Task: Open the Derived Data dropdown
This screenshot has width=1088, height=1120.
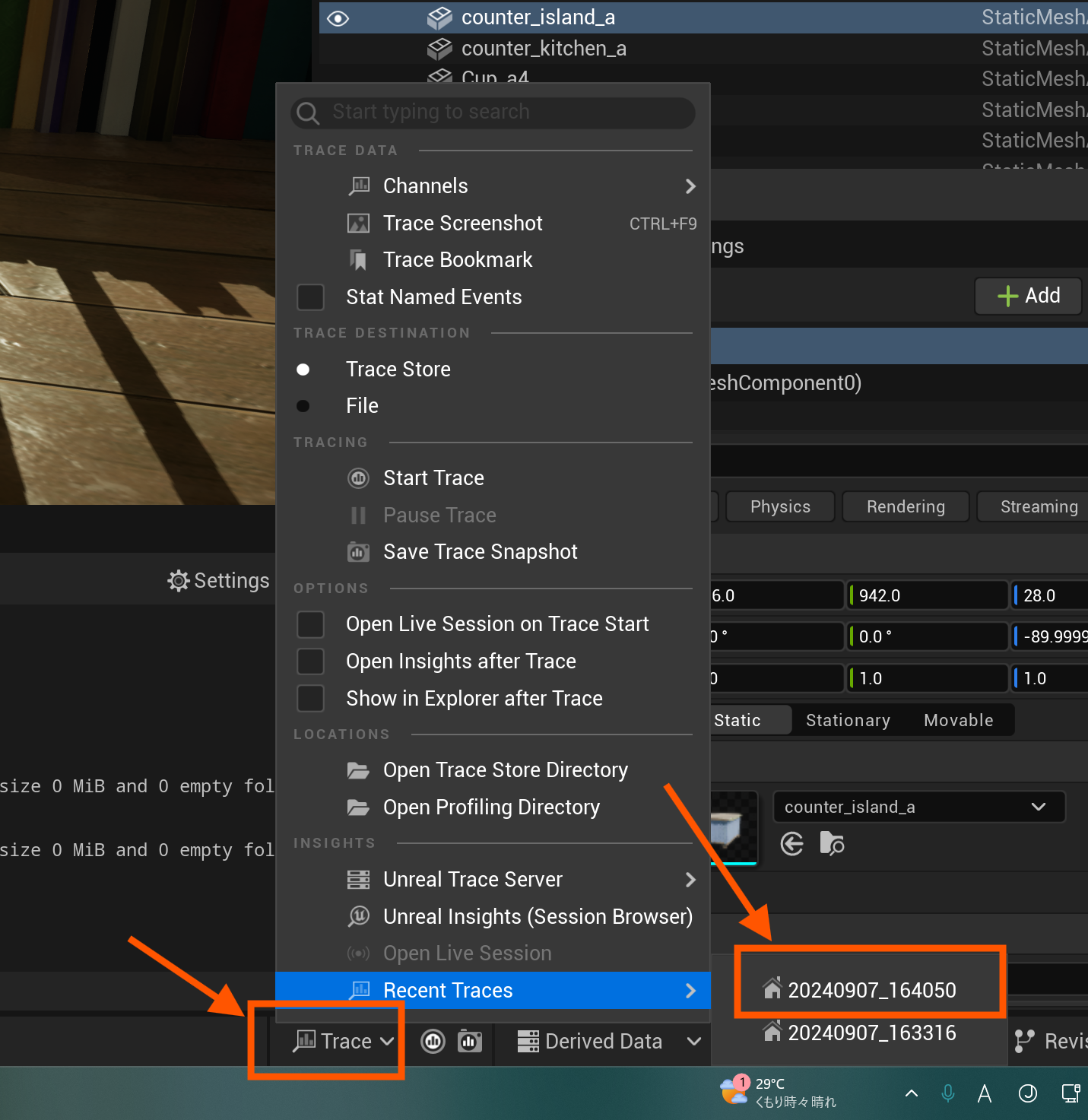Action: click(608, 1041)
